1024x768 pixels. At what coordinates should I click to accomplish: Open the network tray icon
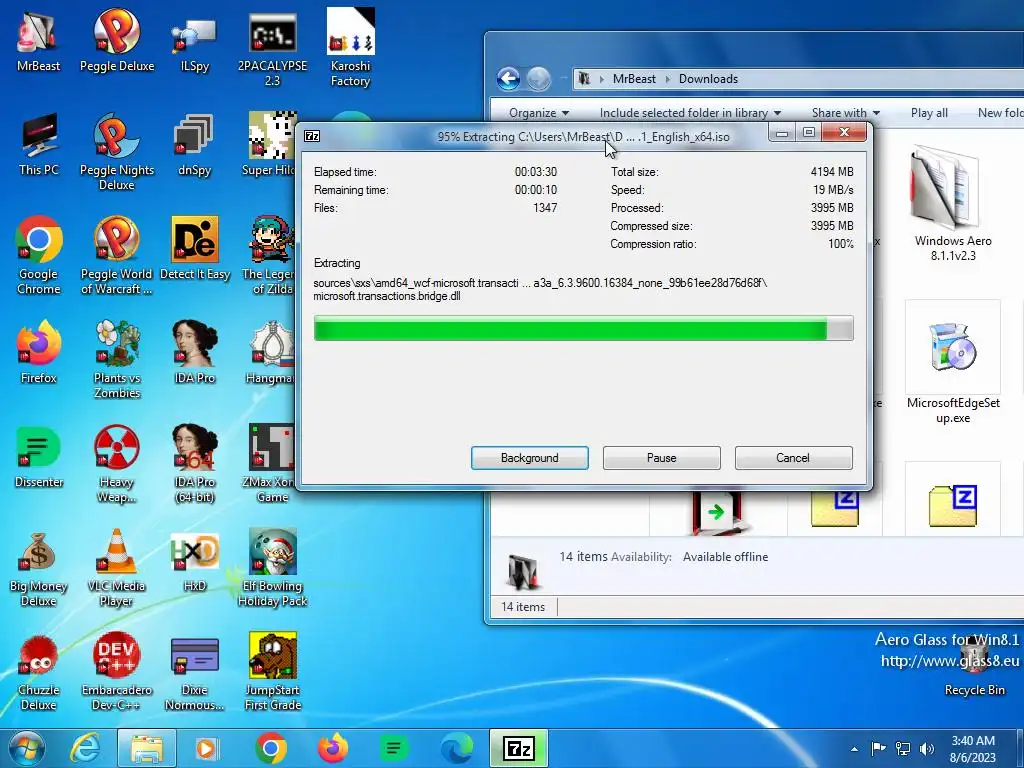coord(903,748)
